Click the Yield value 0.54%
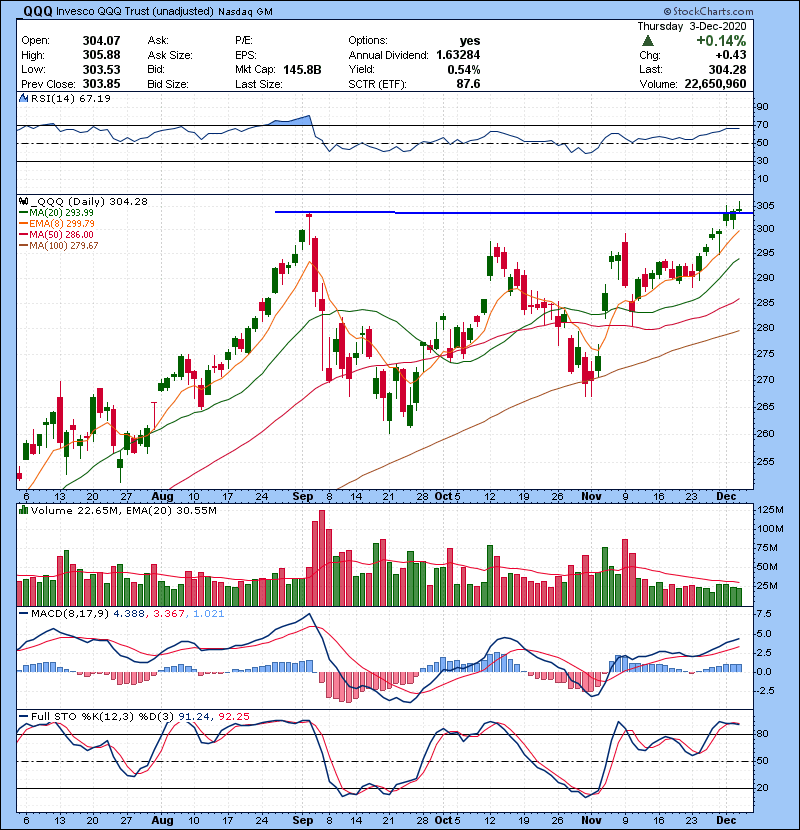 coord(464,69)
